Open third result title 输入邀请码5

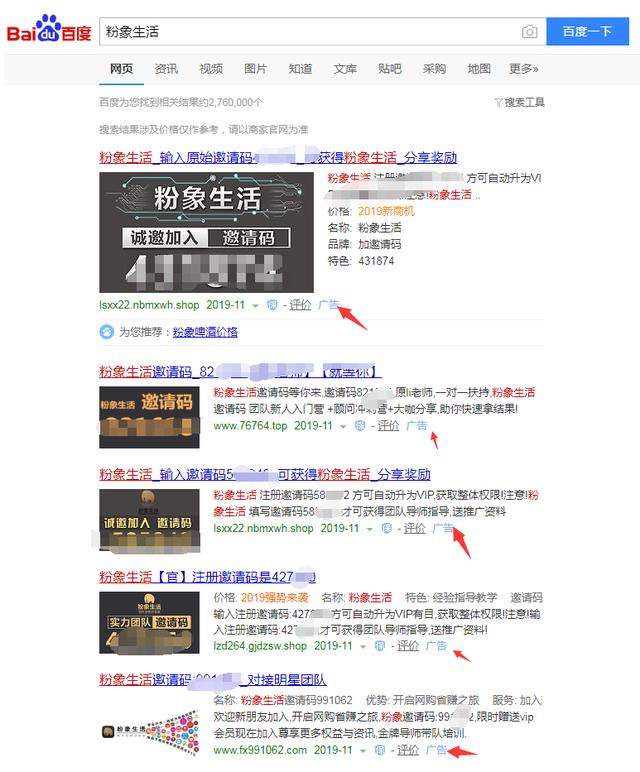(x=264, y=475)
